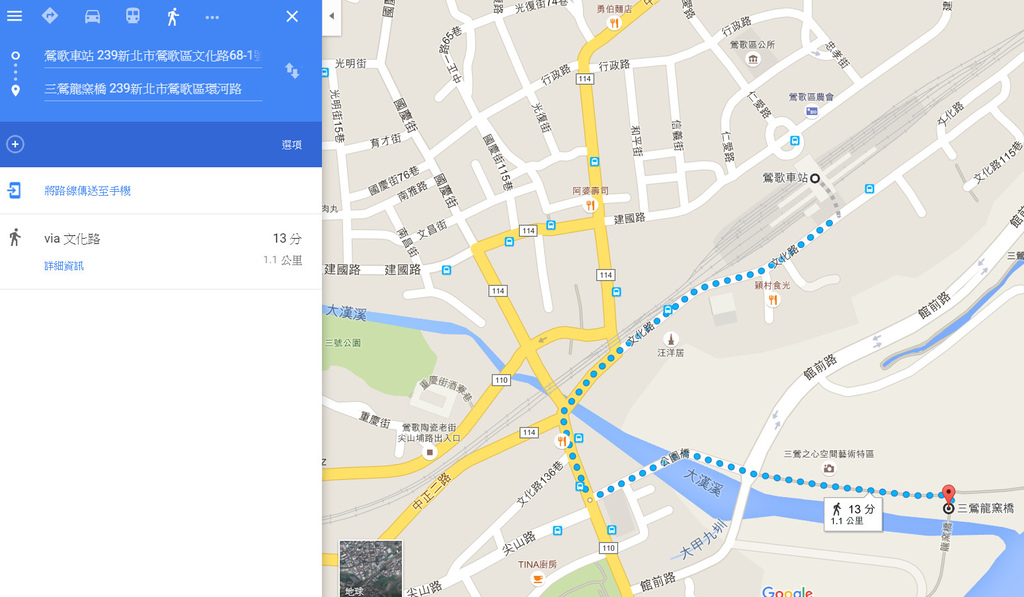The width and height of the screenshot is (1024, 597).
Task: Click the 阿婆壽司 restaurant icon
Action: pos(591,205)
